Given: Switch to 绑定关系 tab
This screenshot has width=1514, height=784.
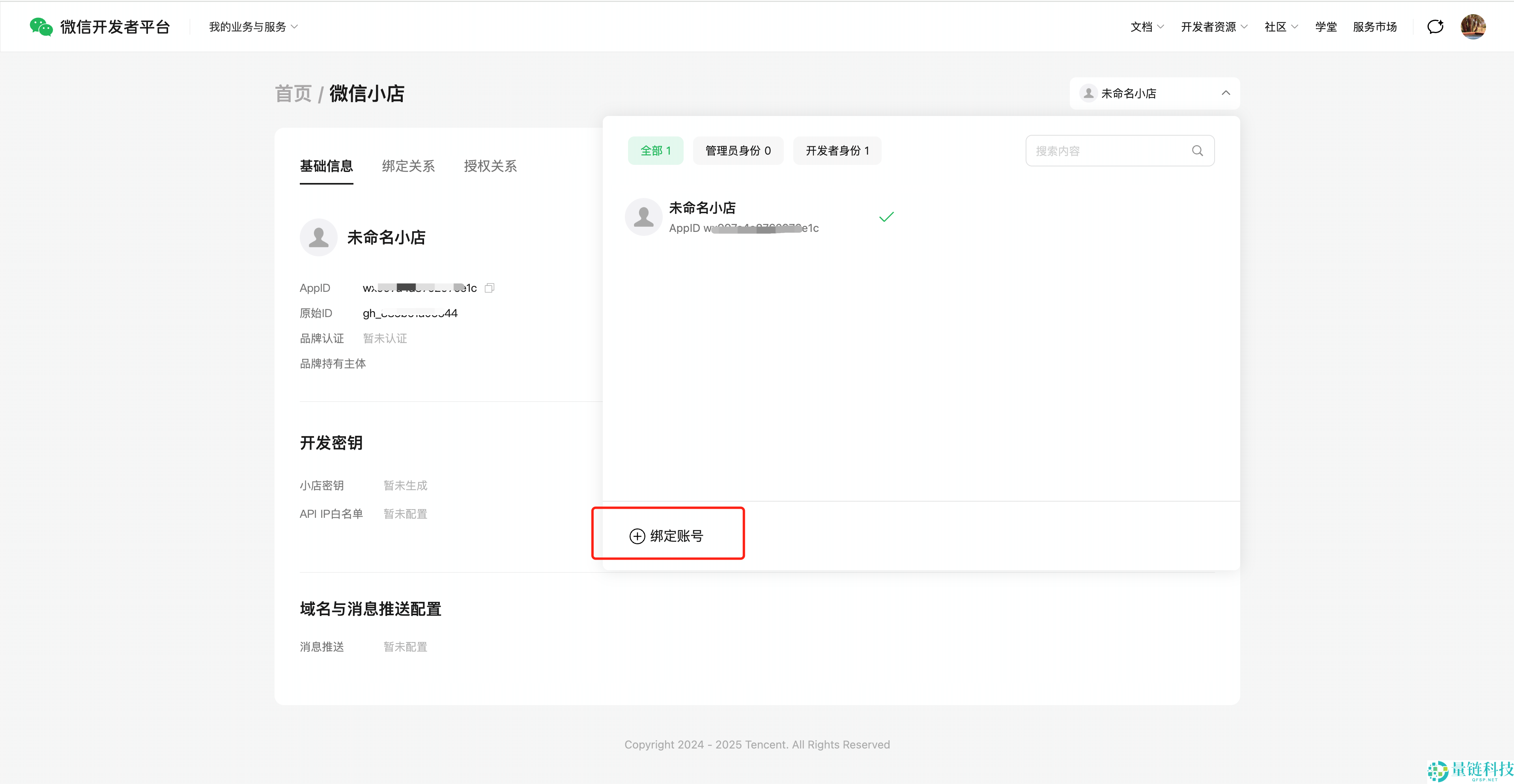Looking at the screenshot, I should [408, 166].
